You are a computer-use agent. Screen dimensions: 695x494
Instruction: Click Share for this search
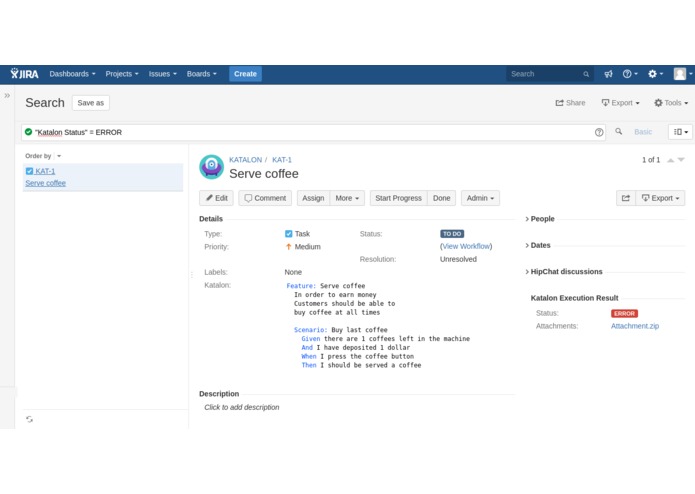click(570, 103)
